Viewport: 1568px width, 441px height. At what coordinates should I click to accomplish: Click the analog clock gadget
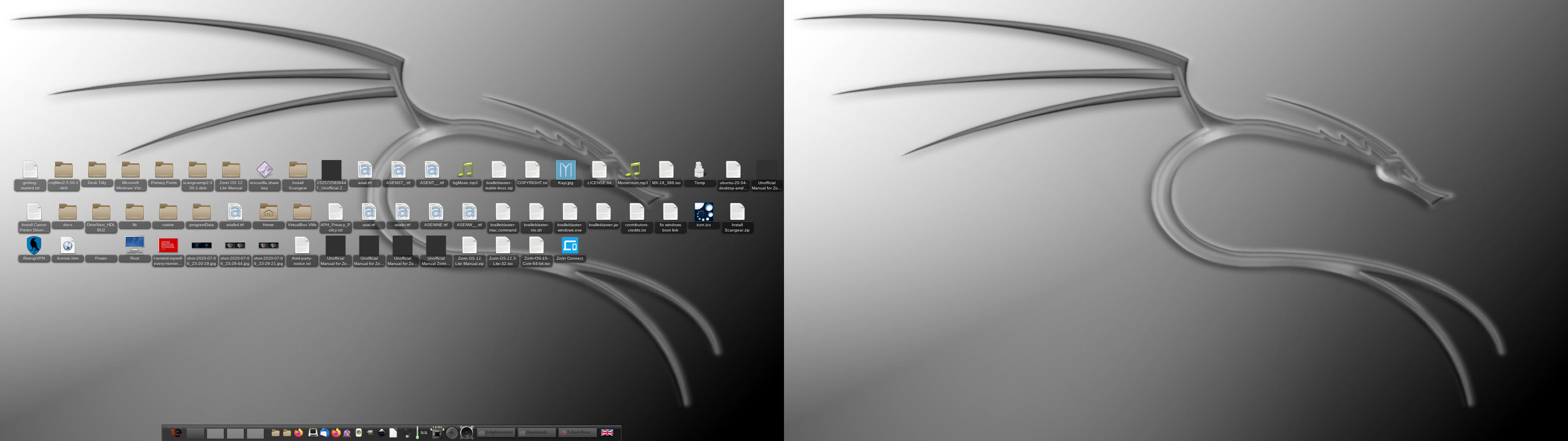coord(452,432)
